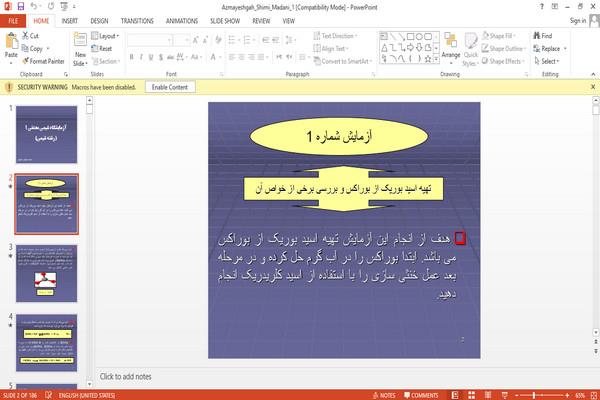Expand the Section dropdown
Viewport: 600px width, 400px height.
click(x=106, y=61)
